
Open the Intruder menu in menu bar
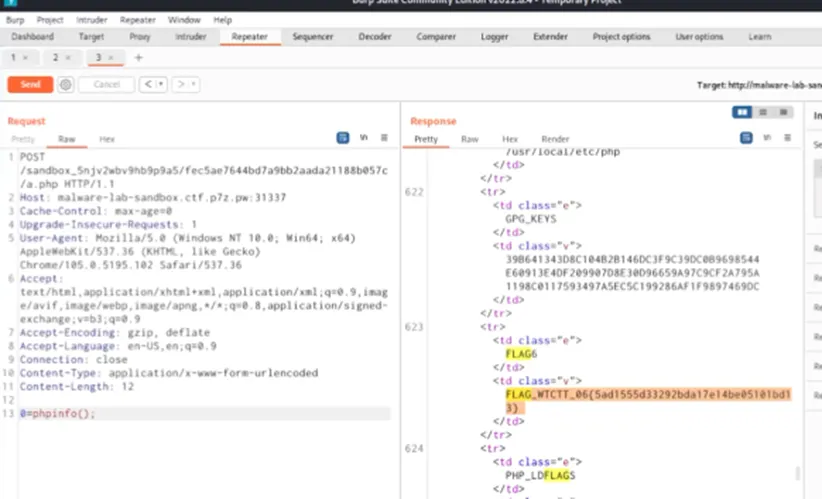click(92, 20)
